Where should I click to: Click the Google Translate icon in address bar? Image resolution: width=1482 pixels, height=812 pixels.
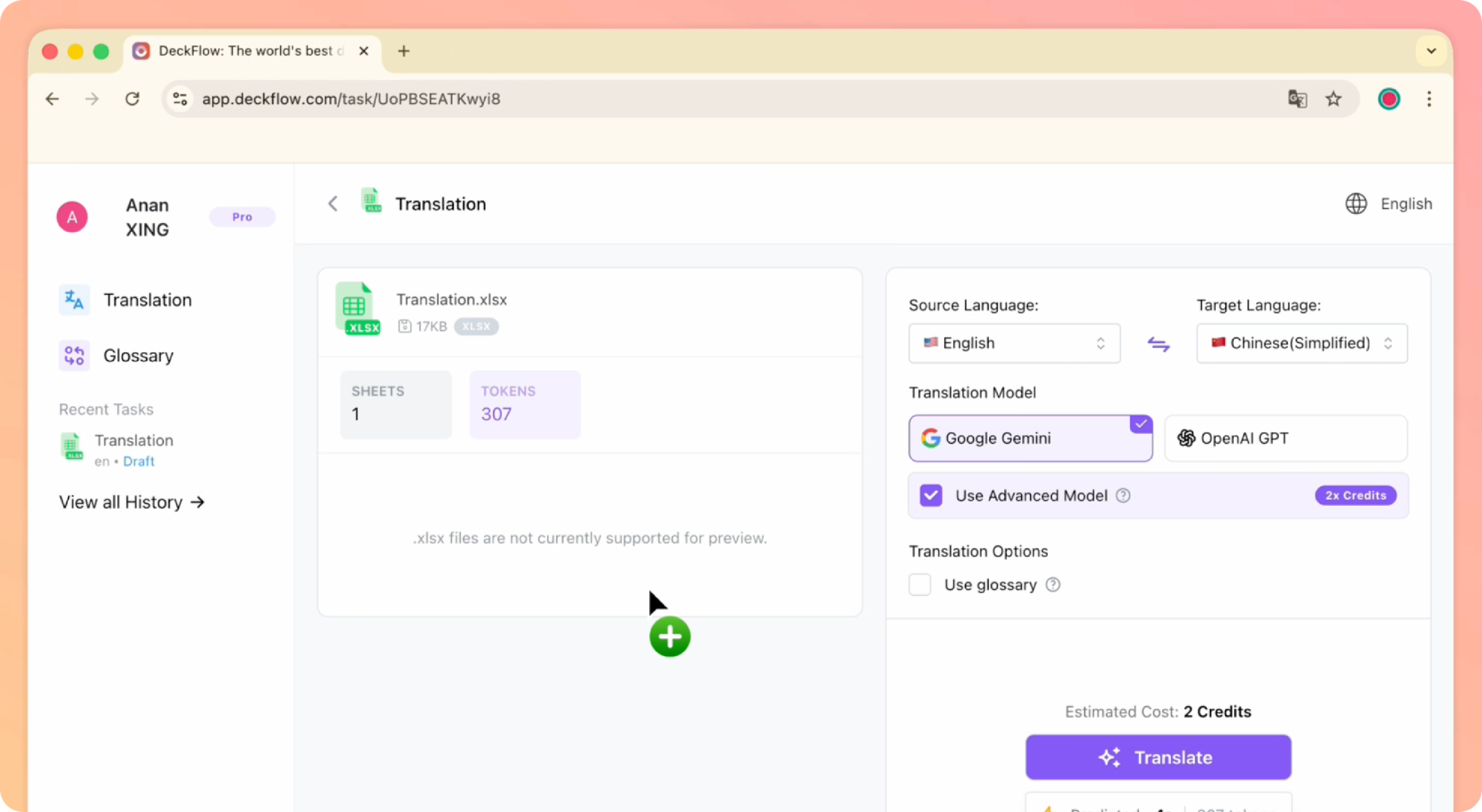pos(1297,99)
